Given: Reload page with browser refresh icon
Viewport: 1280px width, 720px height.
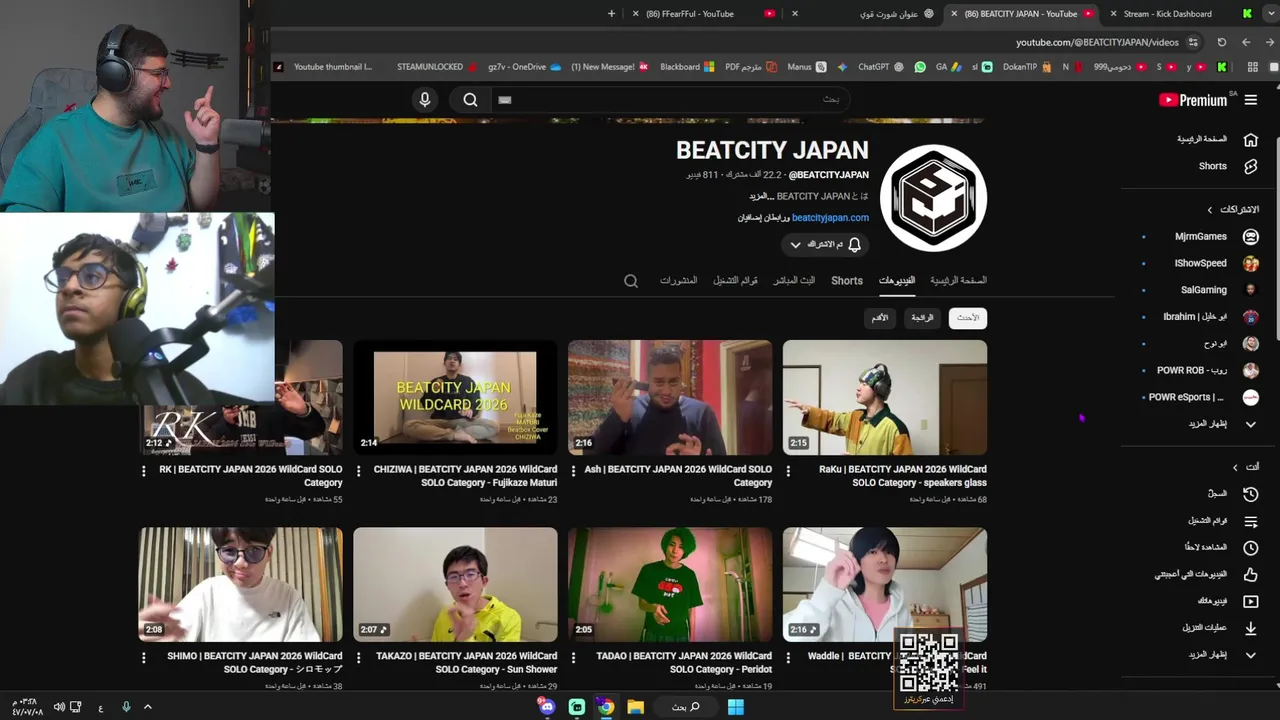Looking at the screenshot, I should (1221, 42).
